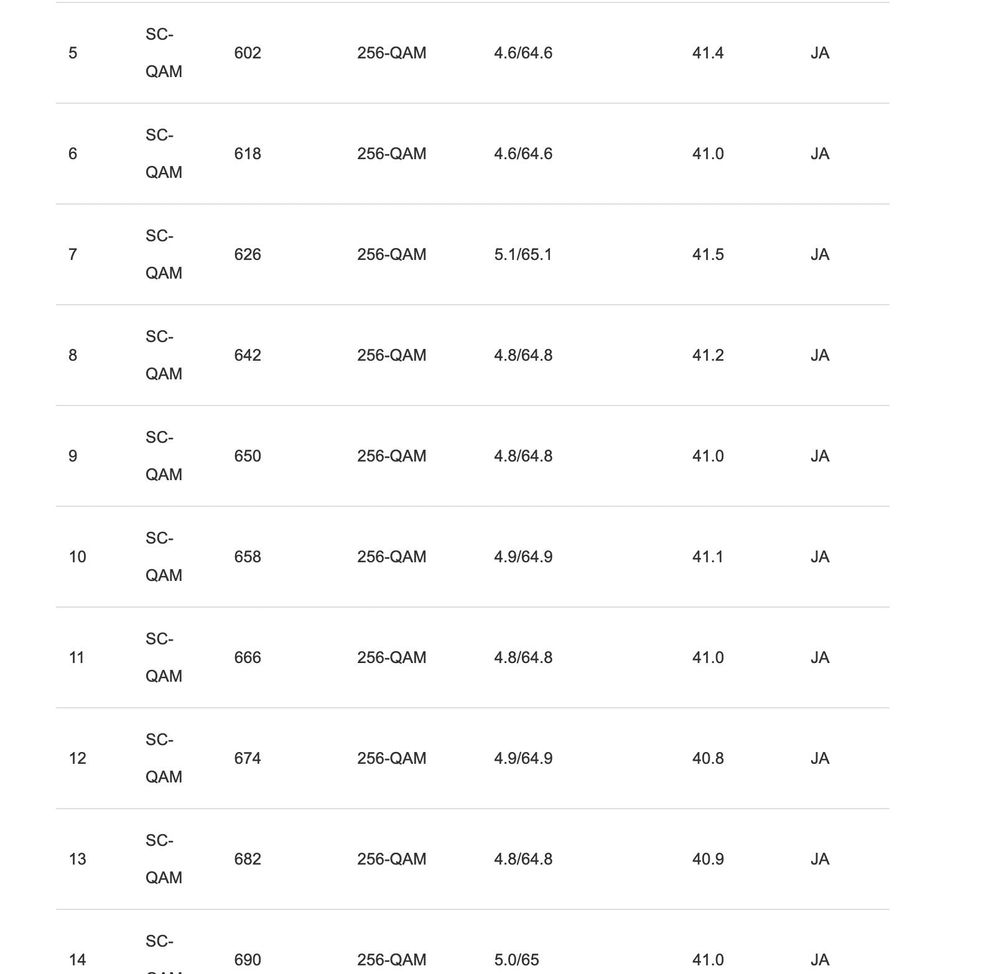
Task: Click the 682 frequency value
Action: point(247,859)
